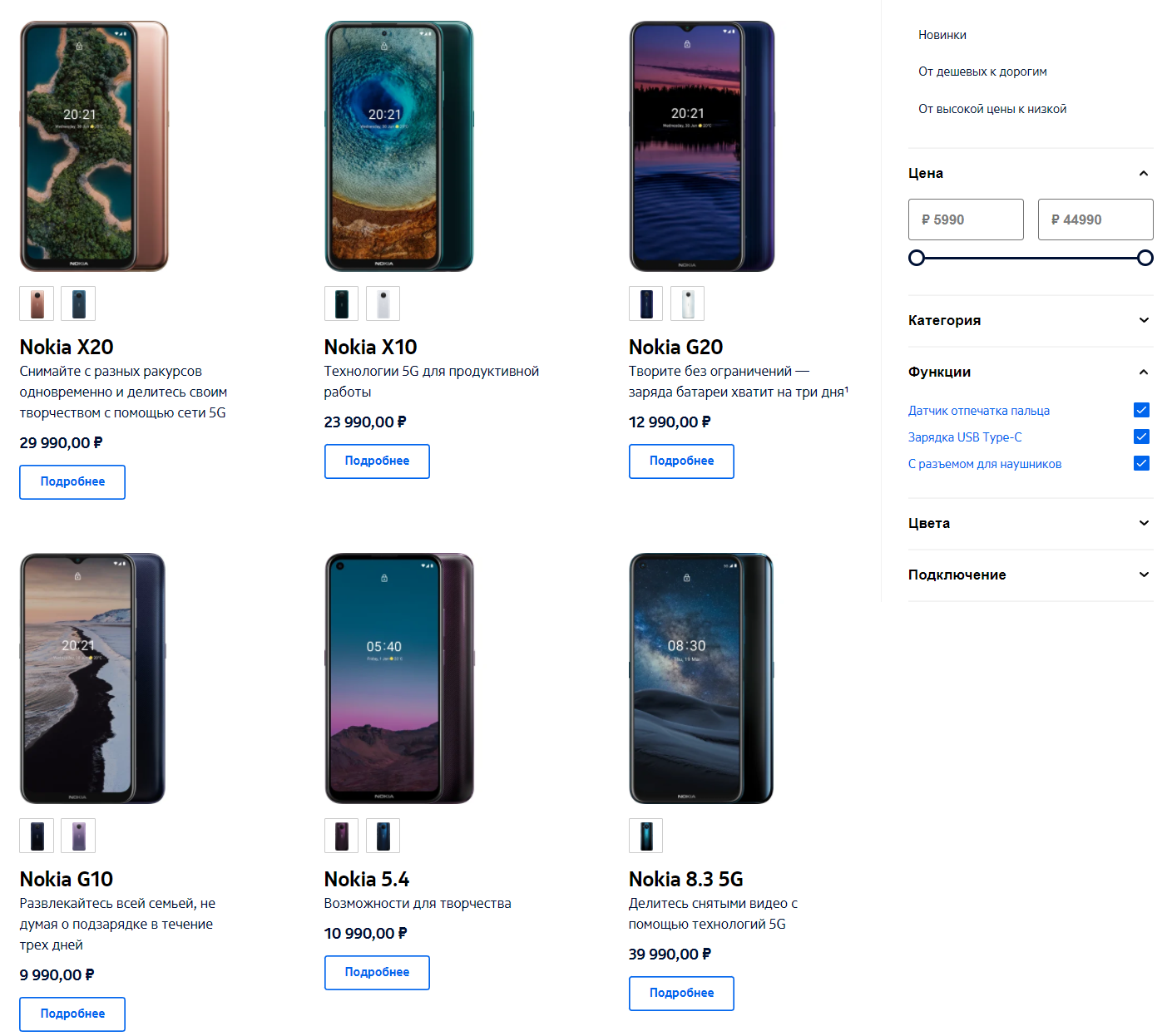
Task: Select the white Nokia G20 color thumbnail
Action: [687, 303]
